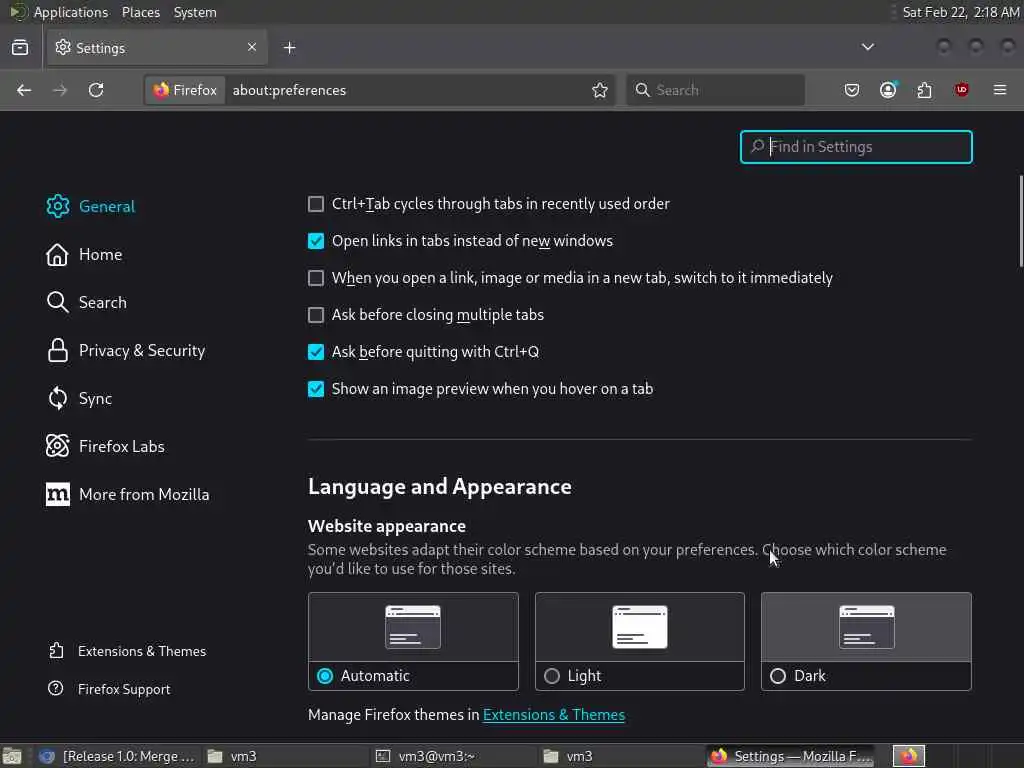
Task: Click the clock showing Sat Feb 22
Action: 960,12
